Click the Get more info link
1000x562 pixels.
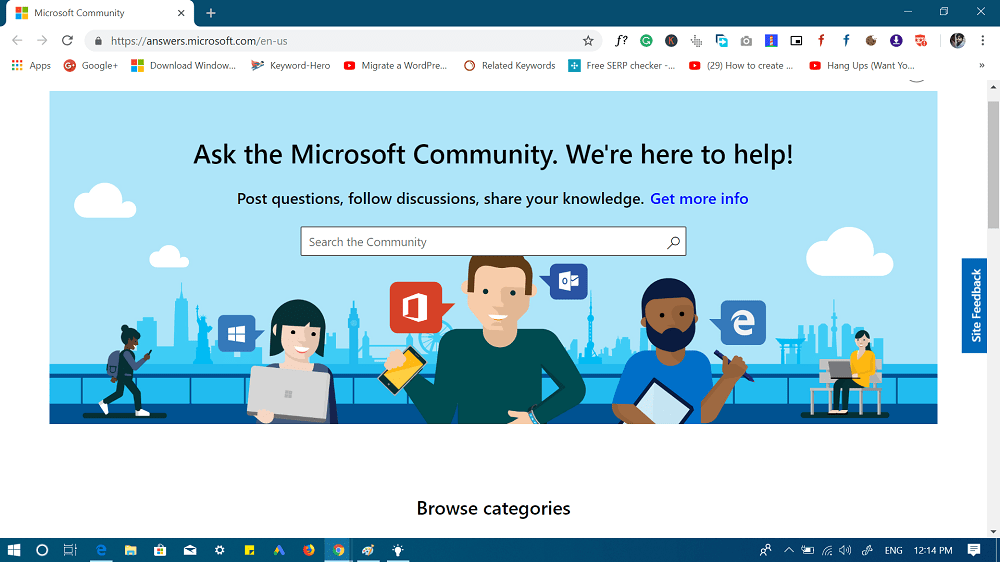click(699, 199)
